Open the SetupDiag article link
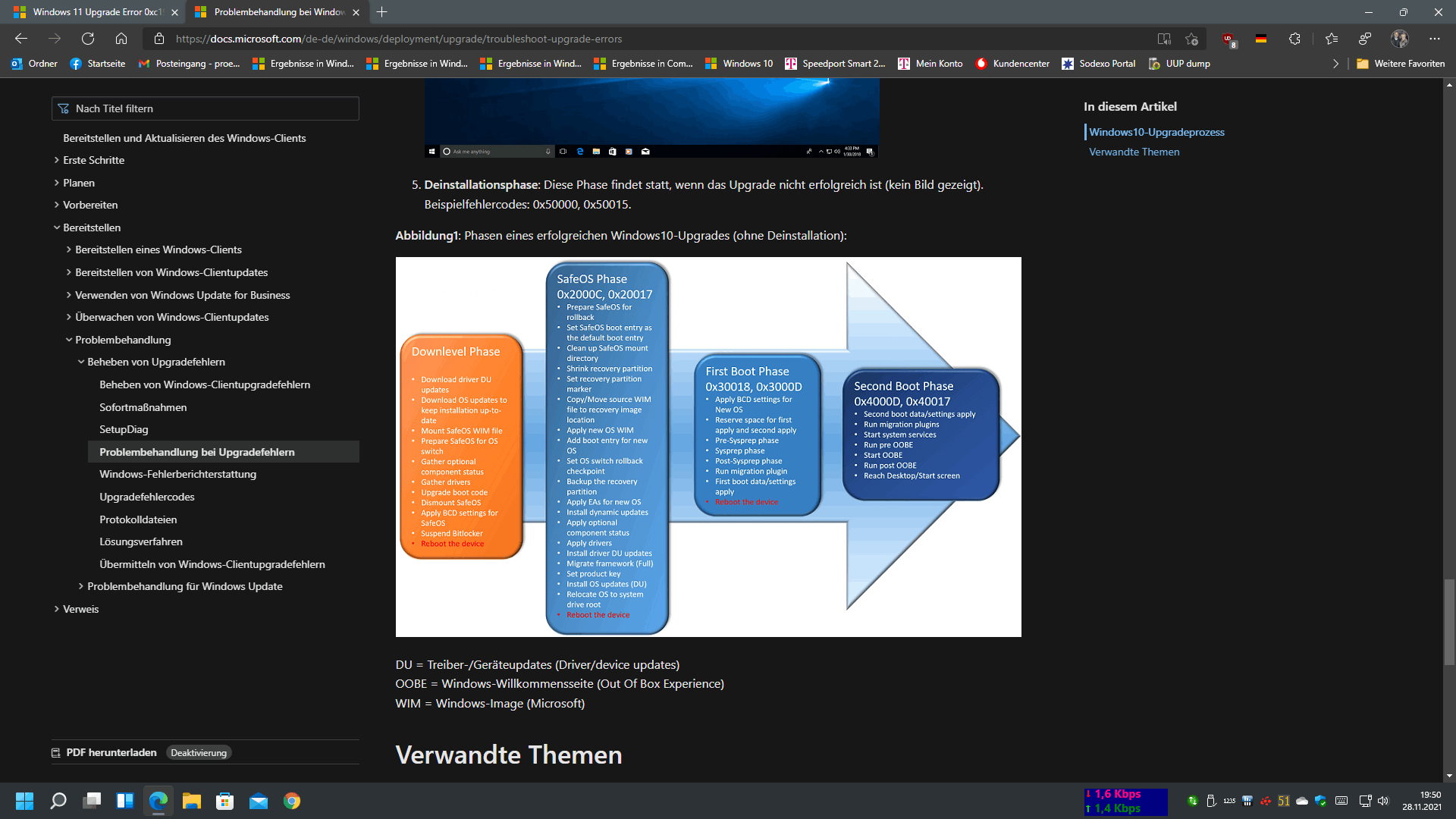The image size is (1456, 819). click(124, 429)
